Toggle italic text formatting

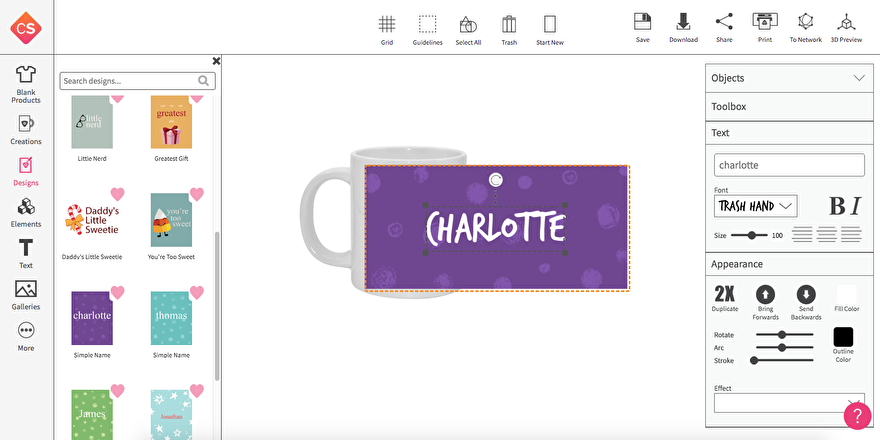click(856, 206)
